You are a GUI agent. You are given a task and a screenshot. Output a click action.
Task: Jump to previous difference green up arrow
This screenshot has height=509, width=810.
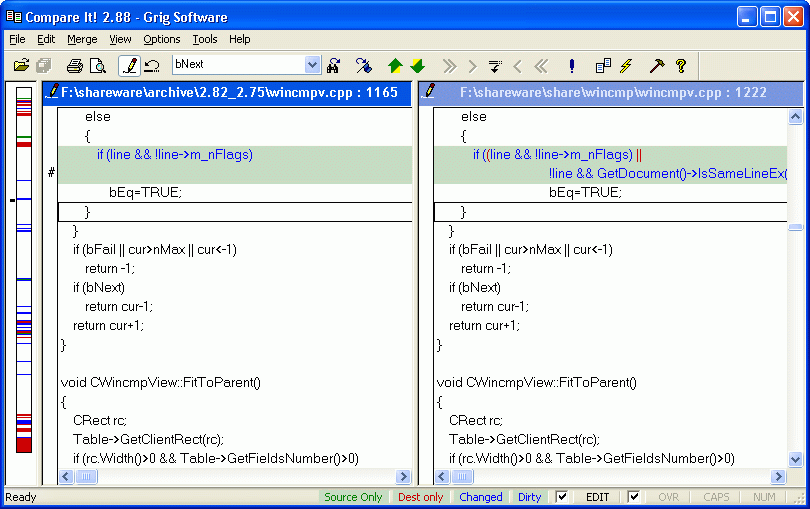pyautogui.click(x=395, y=66)
